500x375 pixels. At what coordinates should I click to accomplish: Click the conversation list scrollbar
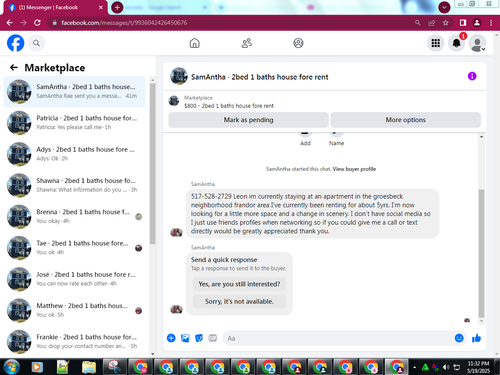pos(153,163)
